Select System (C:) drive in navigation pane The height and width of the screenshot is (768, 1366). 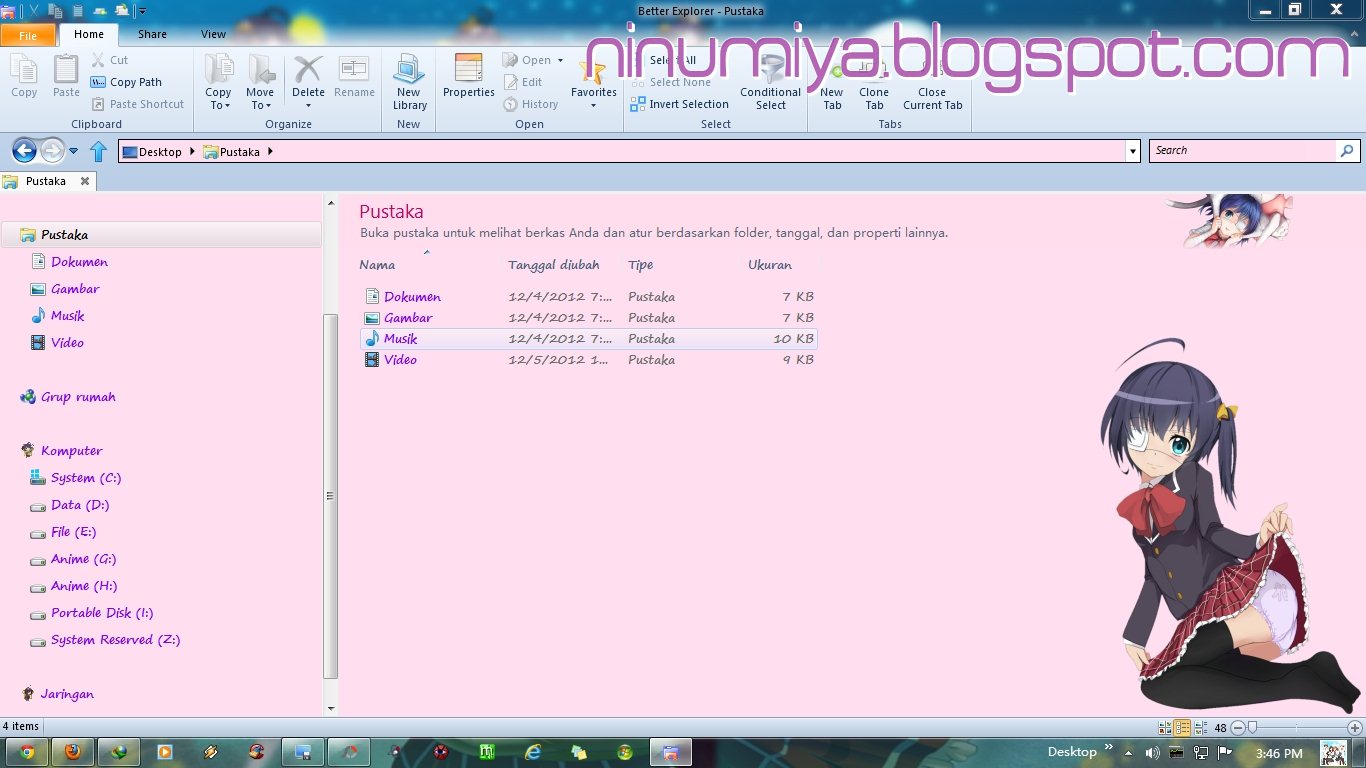[86, 478]
